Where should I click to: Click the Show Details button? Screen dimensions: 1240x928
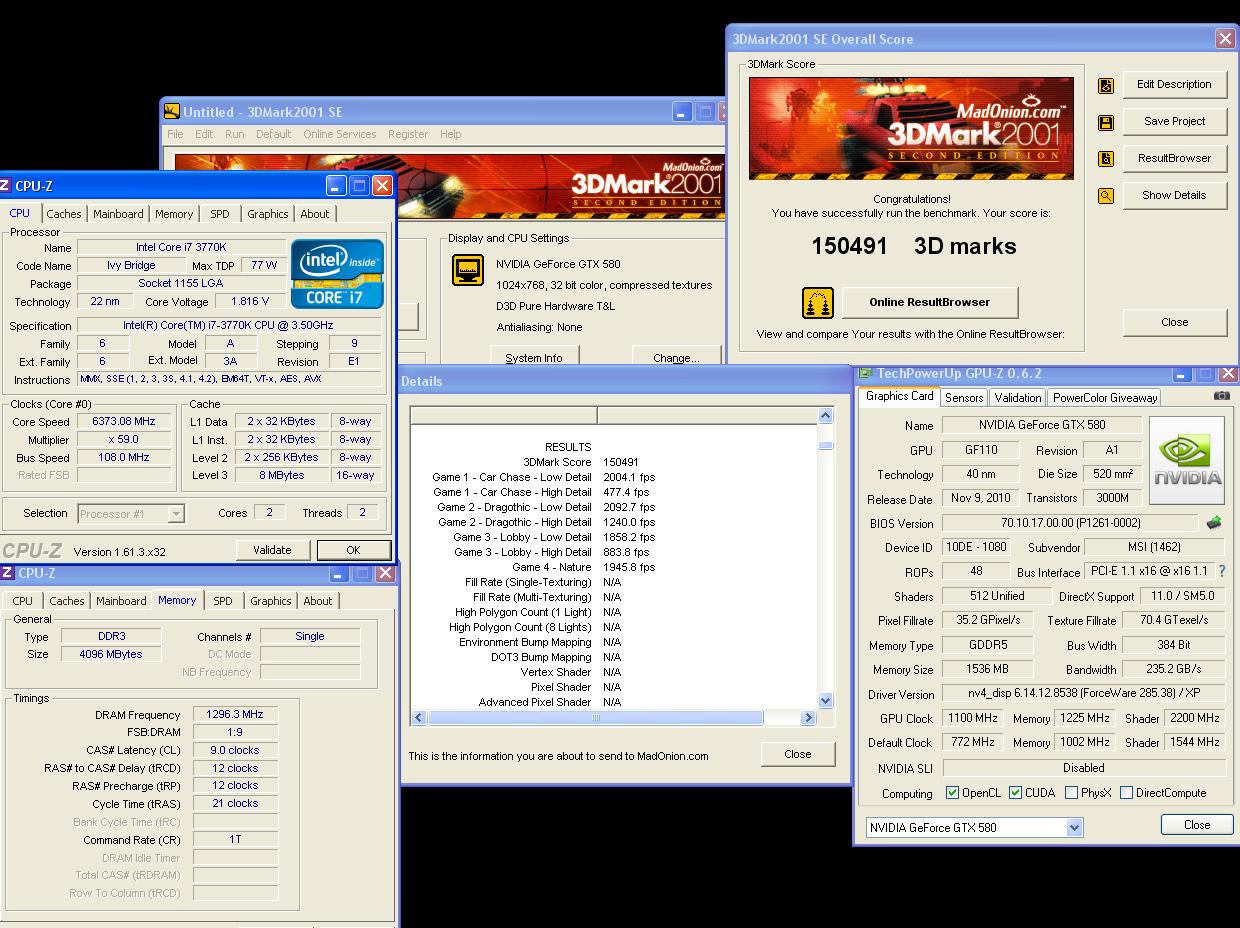click(1174, 195)
